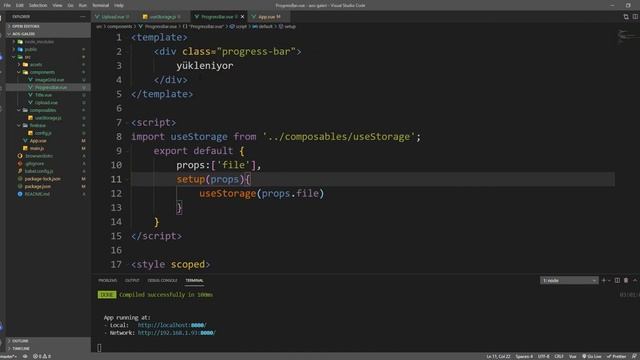Open the Go menu

click(x=71, y=5)
